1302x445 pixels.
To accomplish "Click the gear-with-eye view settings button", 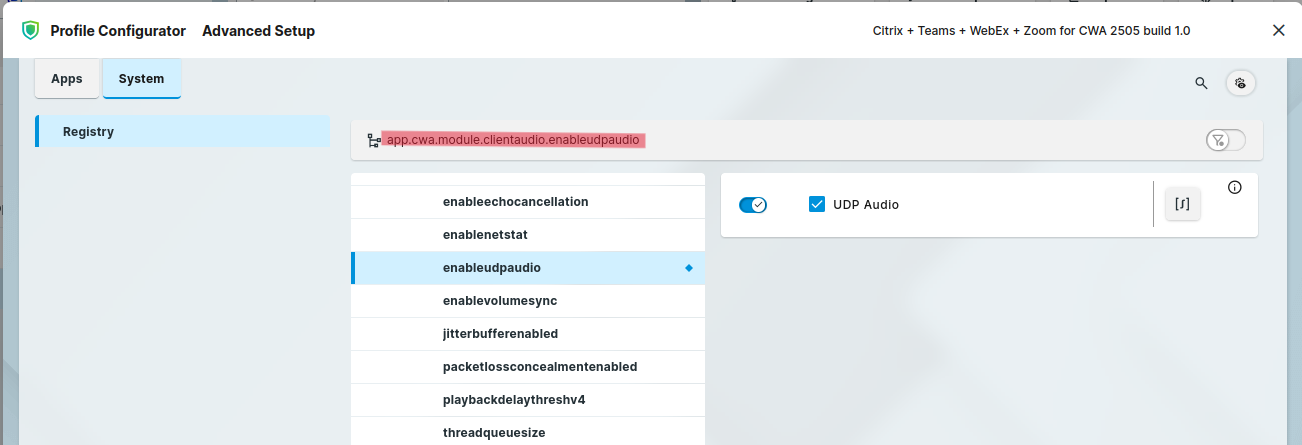I will pyautogui.click(x=1241, y=83).
